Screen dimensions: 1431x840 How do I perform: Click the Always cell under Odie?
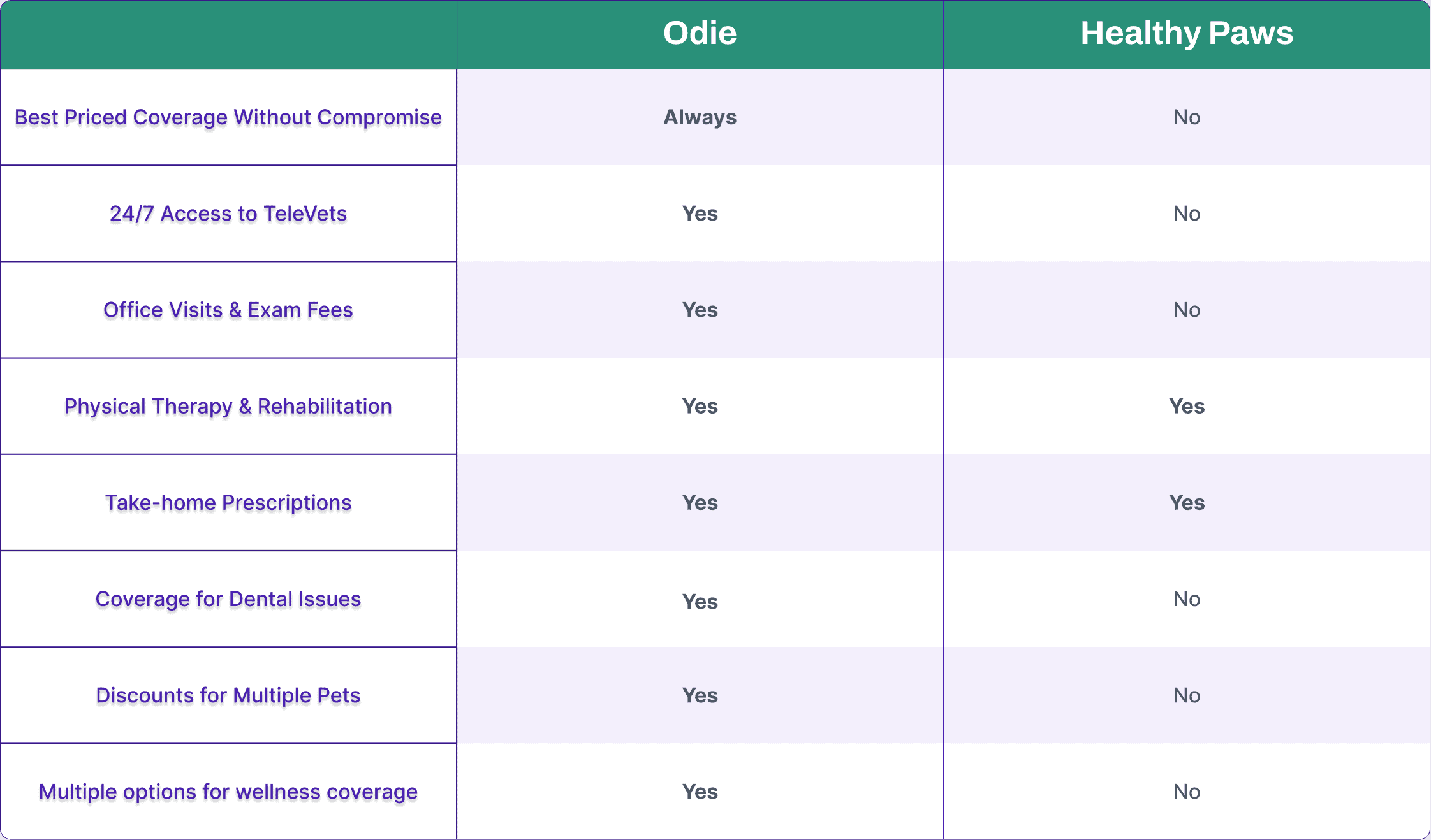click(x=700, y=117)
